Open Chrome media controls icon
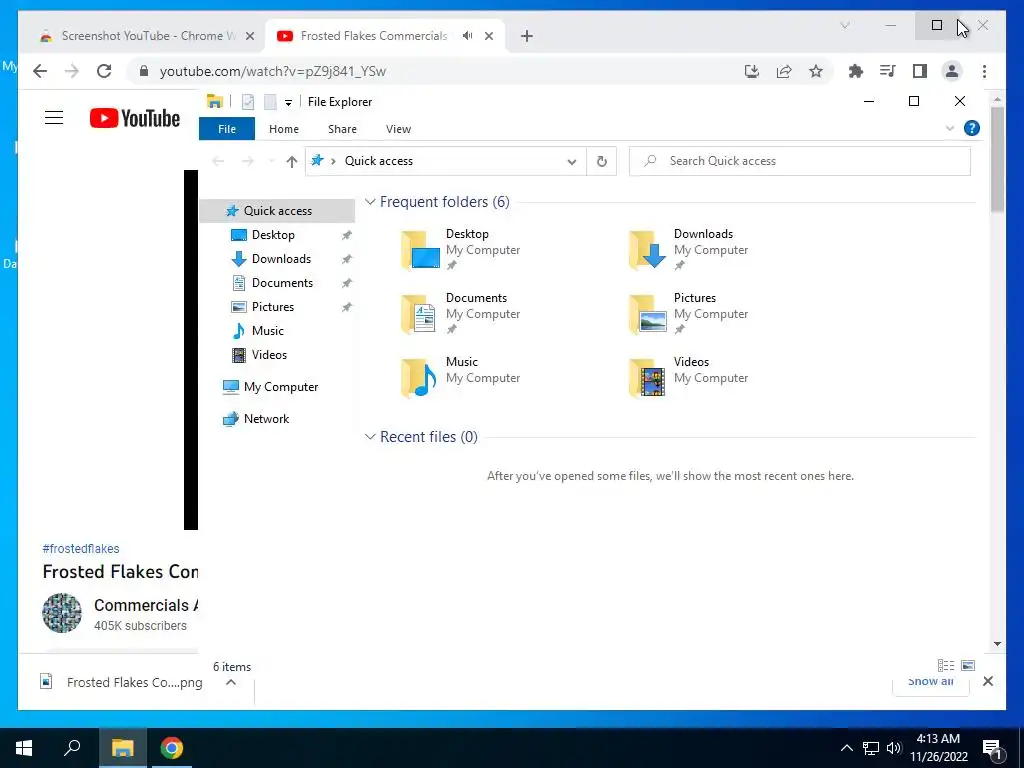 [x=888, y=71]
